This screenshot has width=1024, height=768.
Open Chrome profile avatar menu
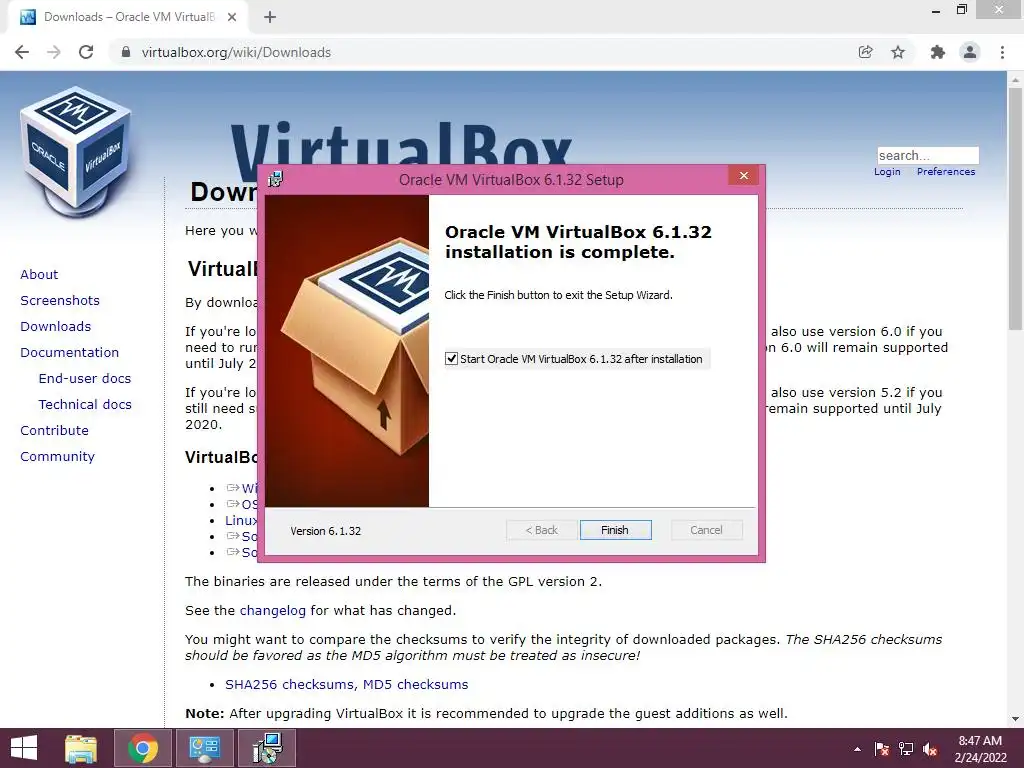970,52
